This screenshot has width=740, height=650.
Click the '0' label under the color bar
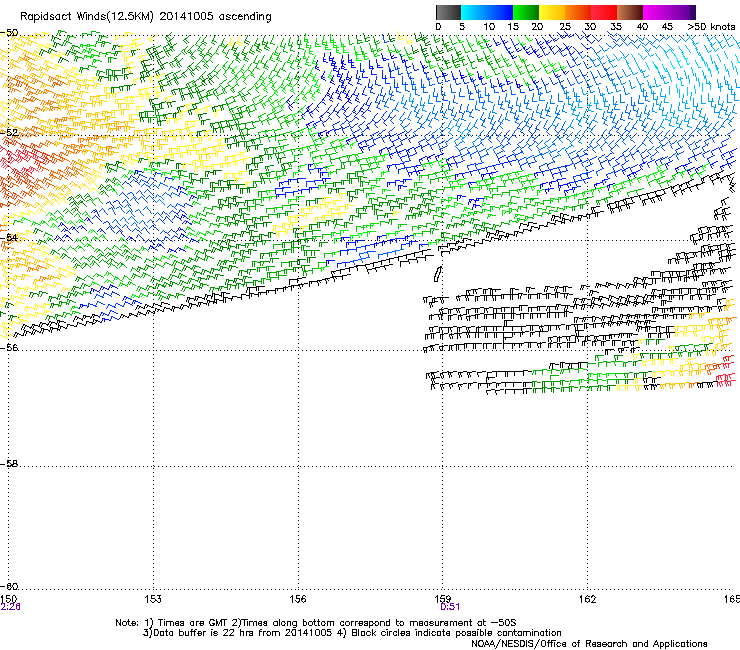click(x=438, y=26)
